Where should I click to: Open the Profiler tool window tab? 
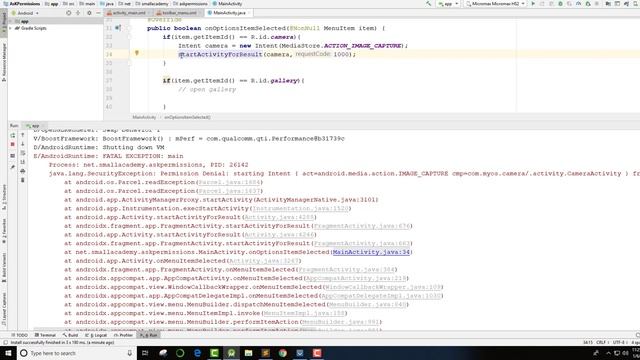click(124, 335)
